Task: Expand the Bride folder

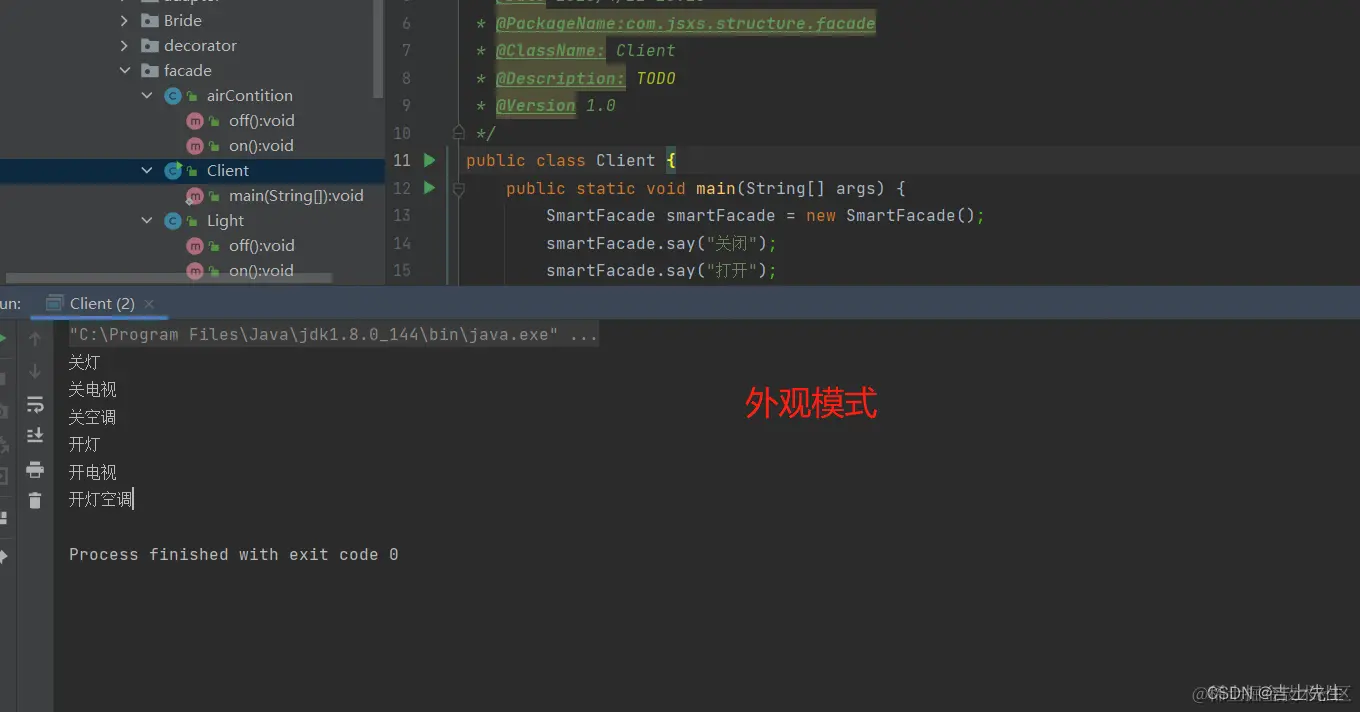Action: click(125, 21)
